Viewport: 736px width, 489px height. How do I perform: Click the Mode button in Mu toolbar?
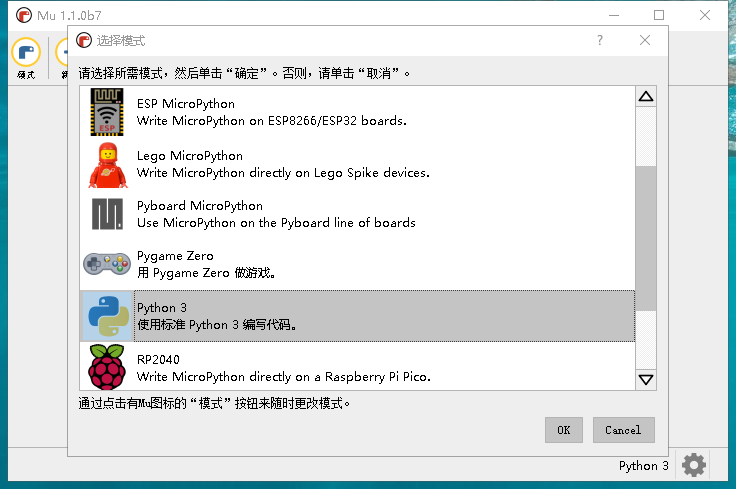[x=26, y=59]
